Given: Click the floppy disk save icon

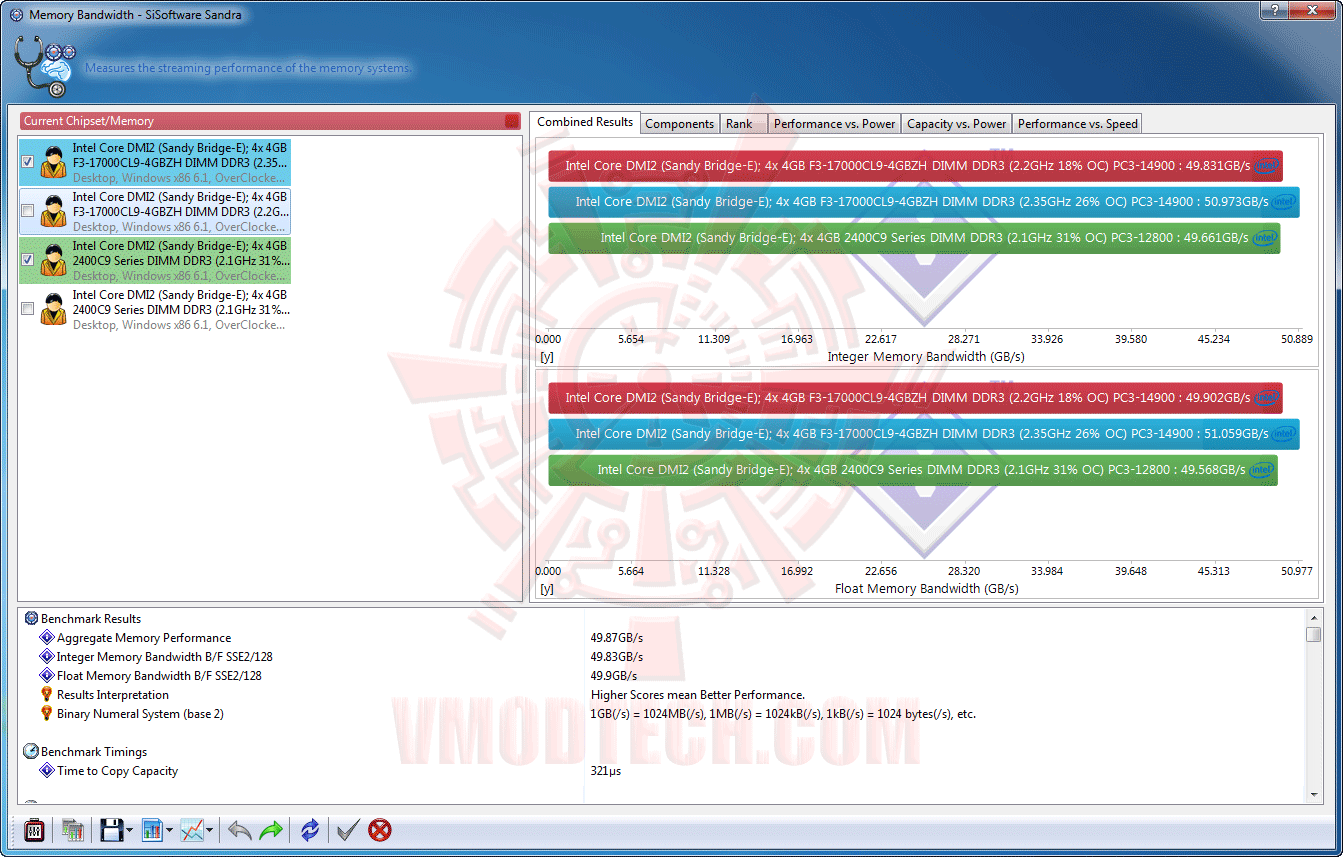Looking at the screenshot, I should (x=111, y=830).
